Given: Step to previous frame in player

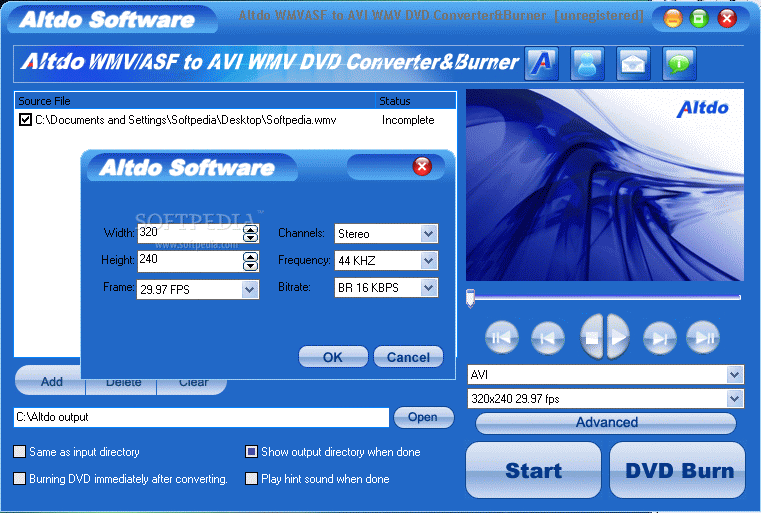Looking at the screenshot, I should [x=547, y=337].
